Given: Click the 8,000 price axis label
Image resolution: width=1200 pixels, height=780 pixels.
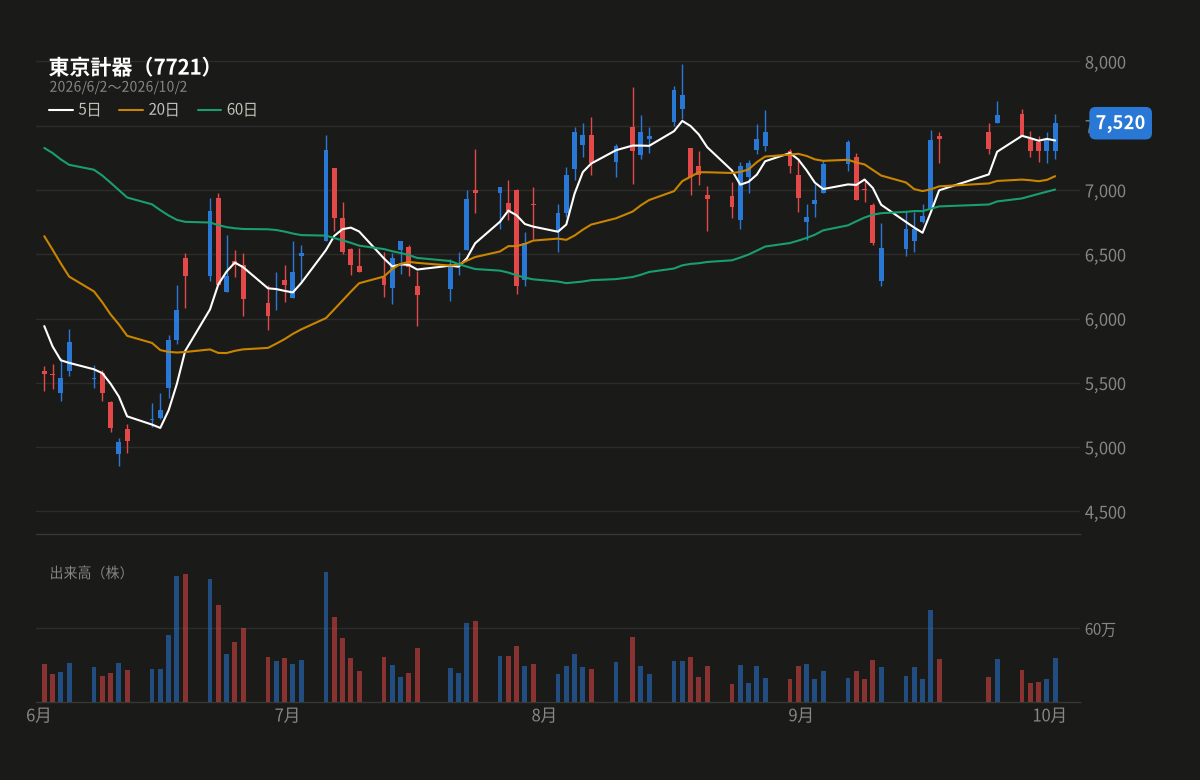Looking at the screenshot, I should 1105,62.
